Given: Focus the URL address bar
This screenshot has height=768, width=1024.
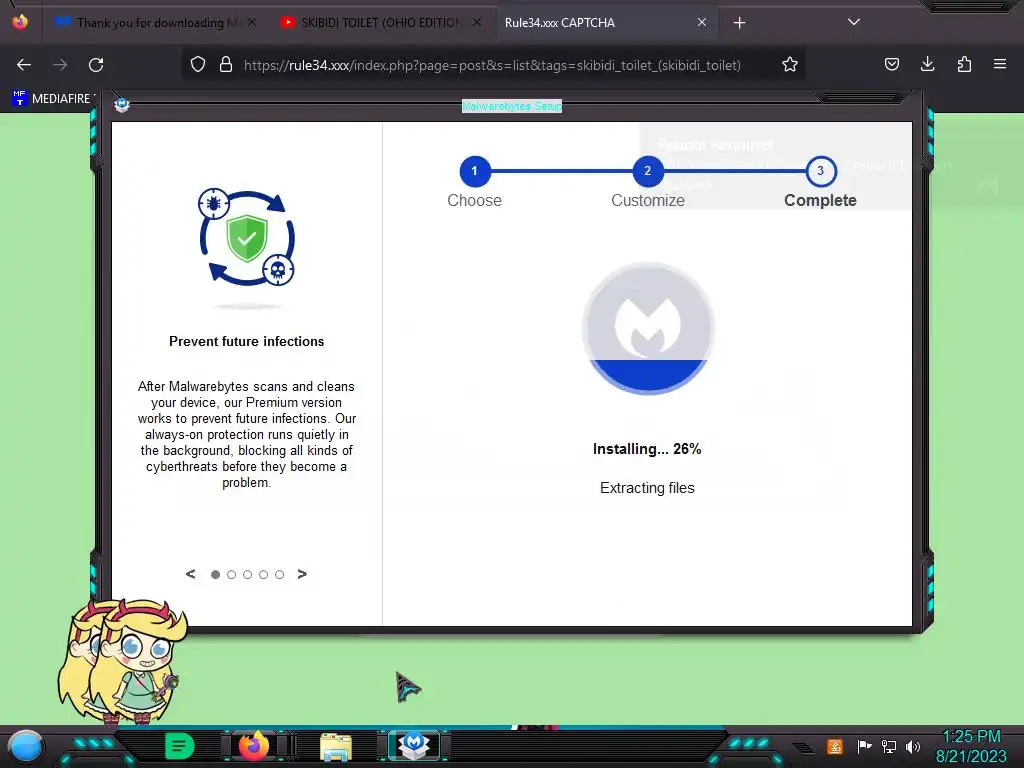Looking at the screenshot, I should pos(492,65).
